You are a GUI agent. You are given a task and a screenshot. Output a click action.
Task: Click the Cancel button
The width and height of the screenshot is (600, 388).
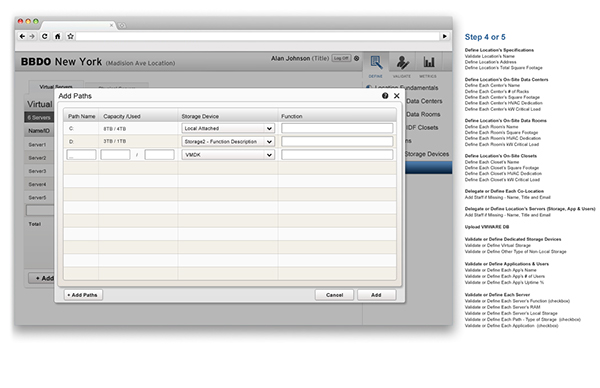[334, 295]
